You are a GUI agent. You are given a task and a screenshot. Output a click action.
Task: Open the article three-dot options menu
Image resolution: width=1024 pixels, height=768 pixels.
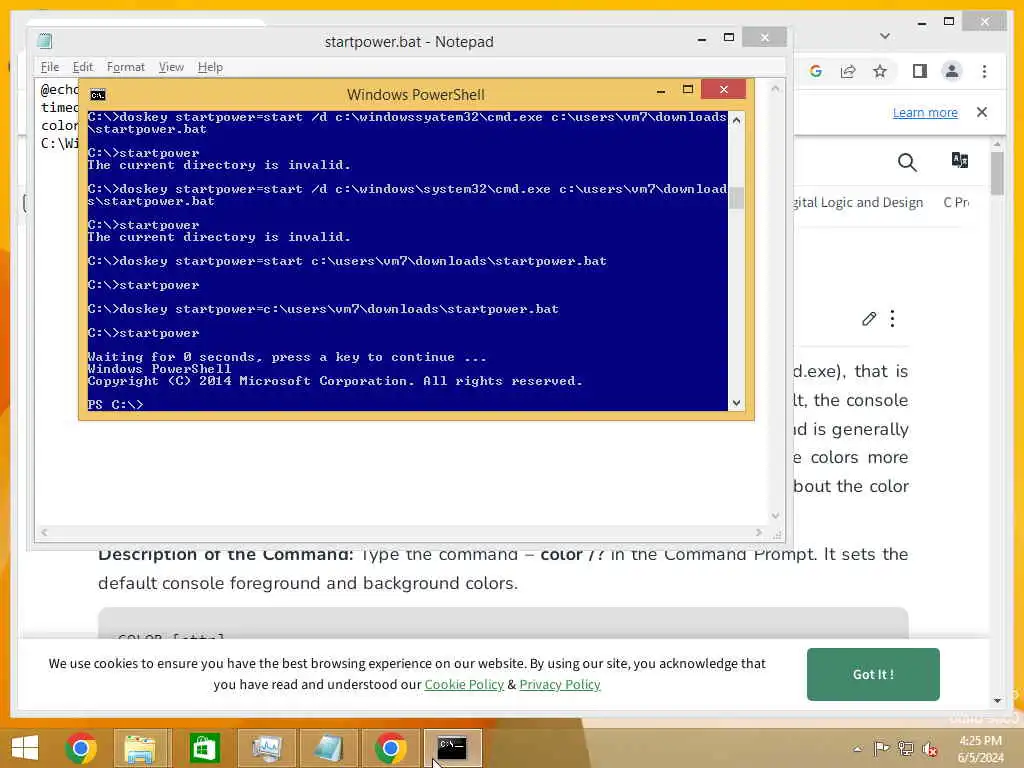click(892, 319)
